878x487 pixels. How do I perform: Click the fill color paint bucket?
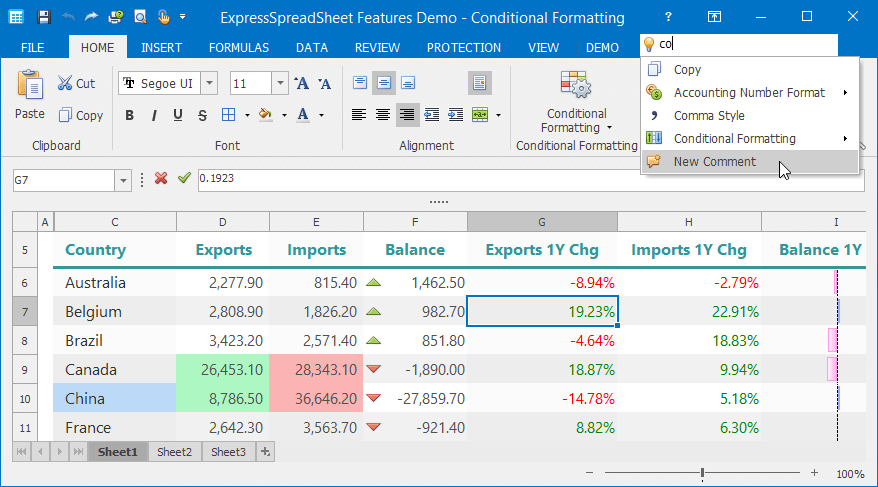[265, 114]
